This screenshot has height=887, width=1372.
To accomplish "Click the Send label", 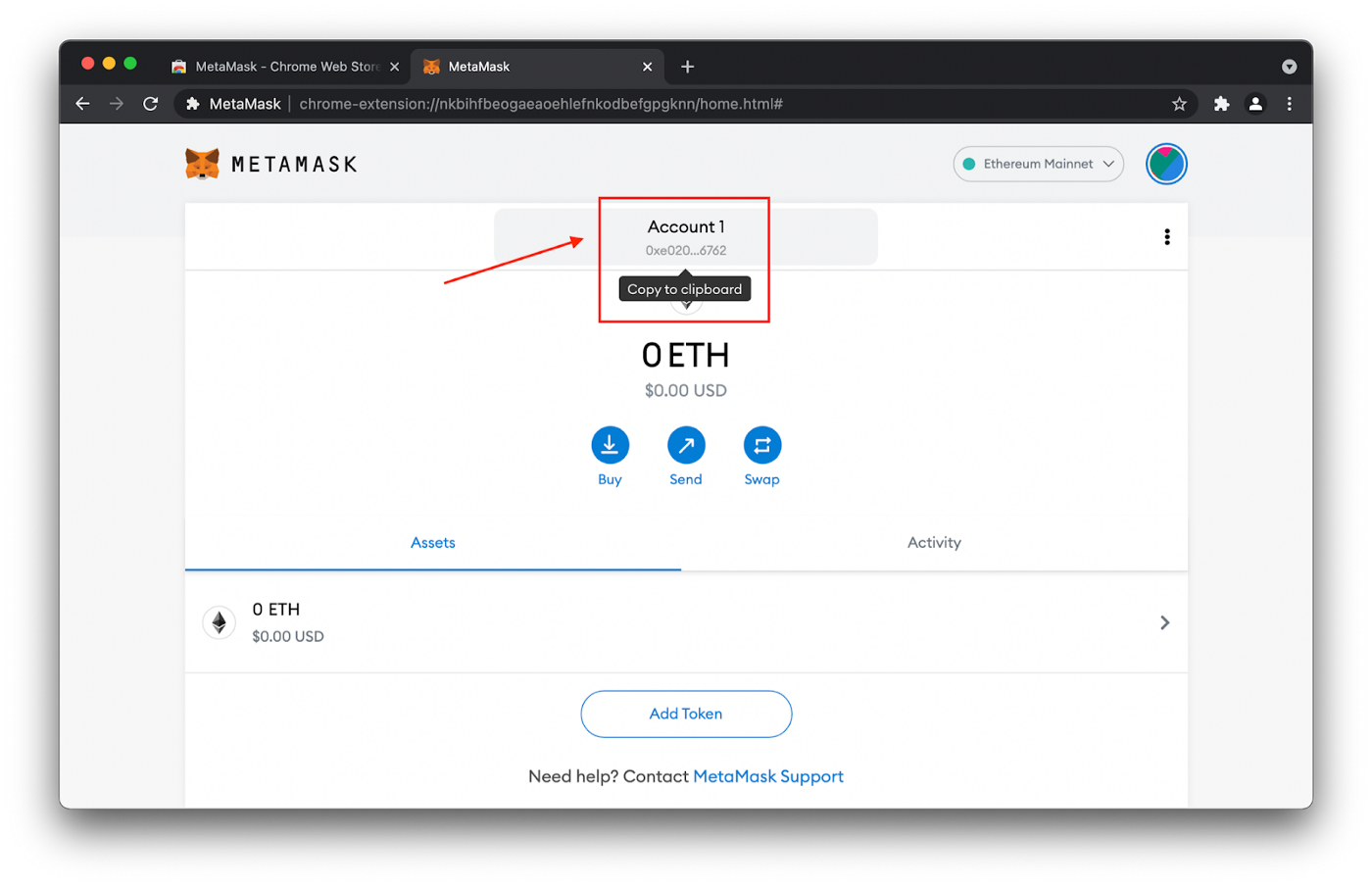I will coord(686,479).
